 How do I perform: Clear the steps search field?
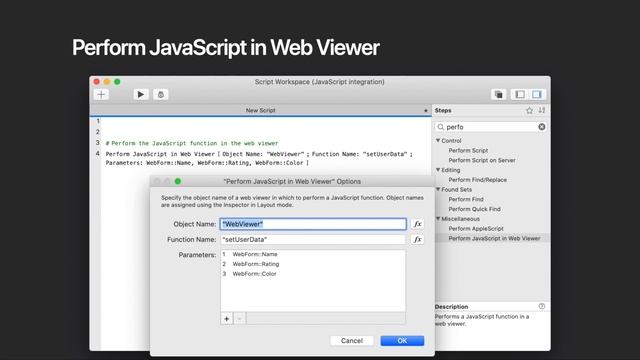pos(542,127)
